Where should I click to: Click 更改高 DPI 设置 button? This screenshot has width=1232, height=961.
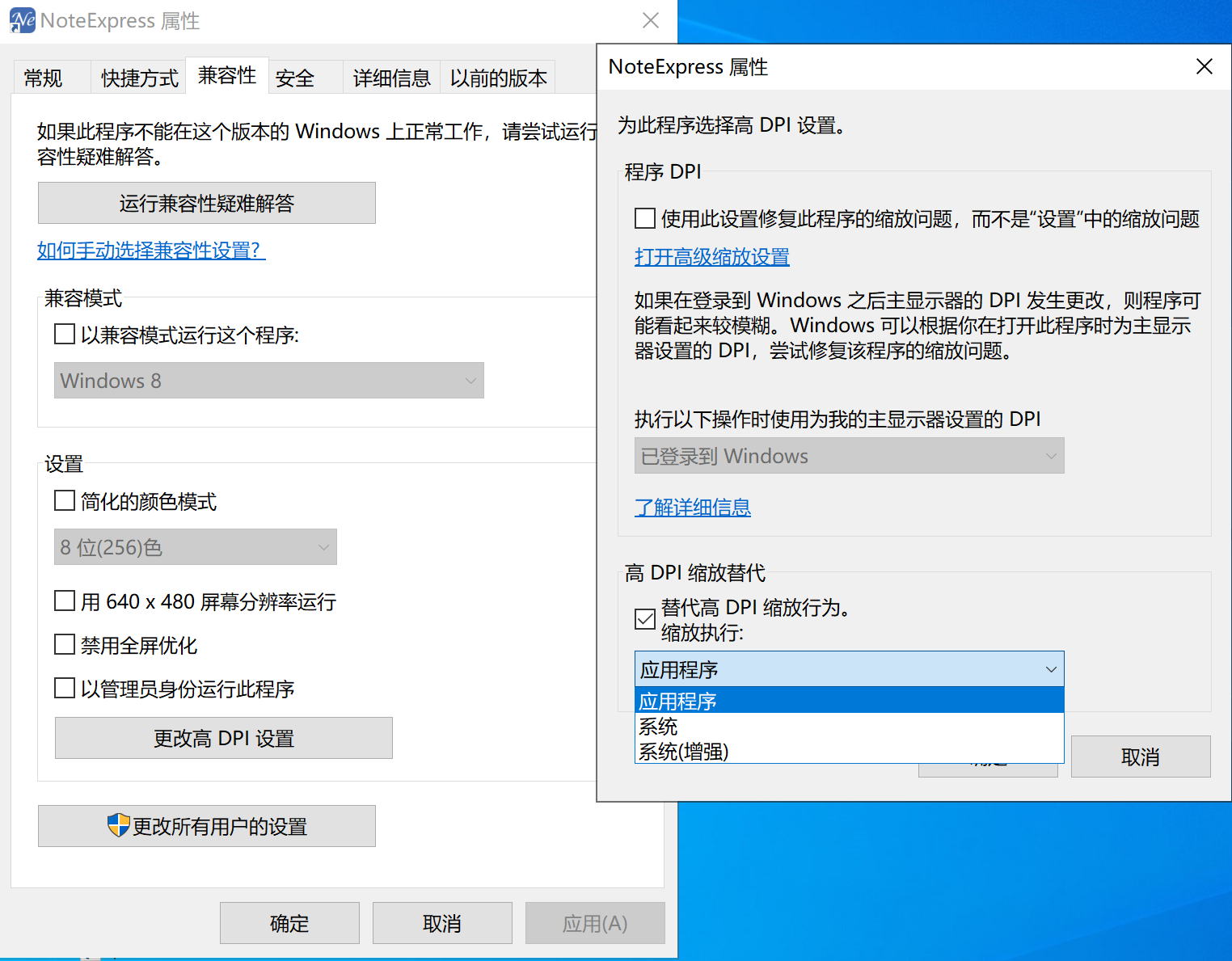(x=224, y=738)
